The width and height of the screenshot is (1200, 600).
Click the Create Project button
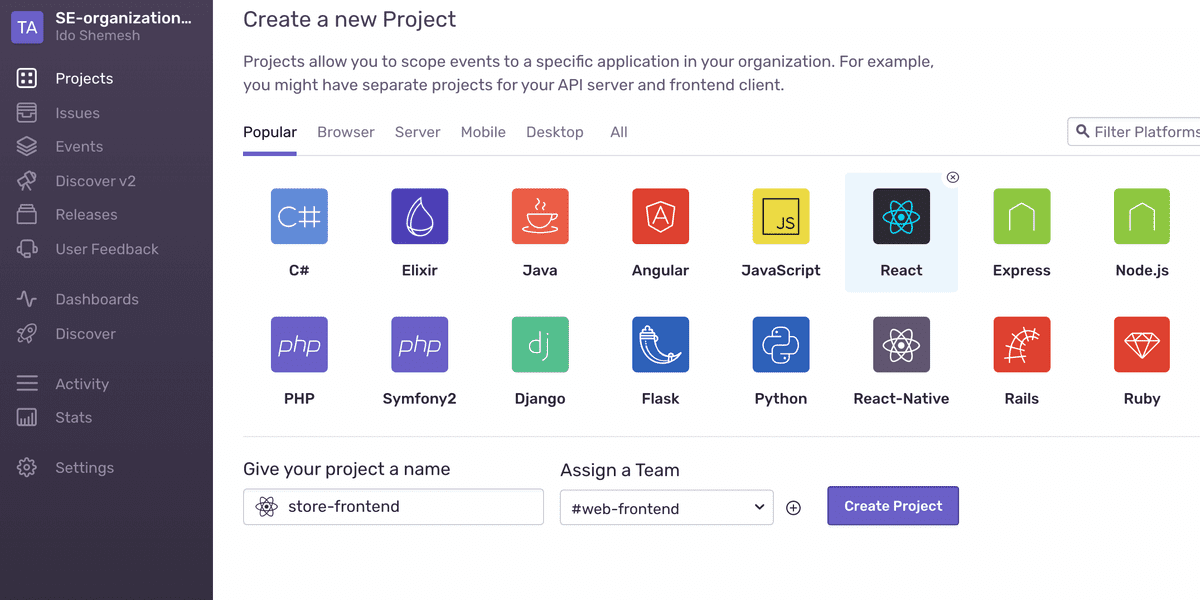click(x=893, y=506)
